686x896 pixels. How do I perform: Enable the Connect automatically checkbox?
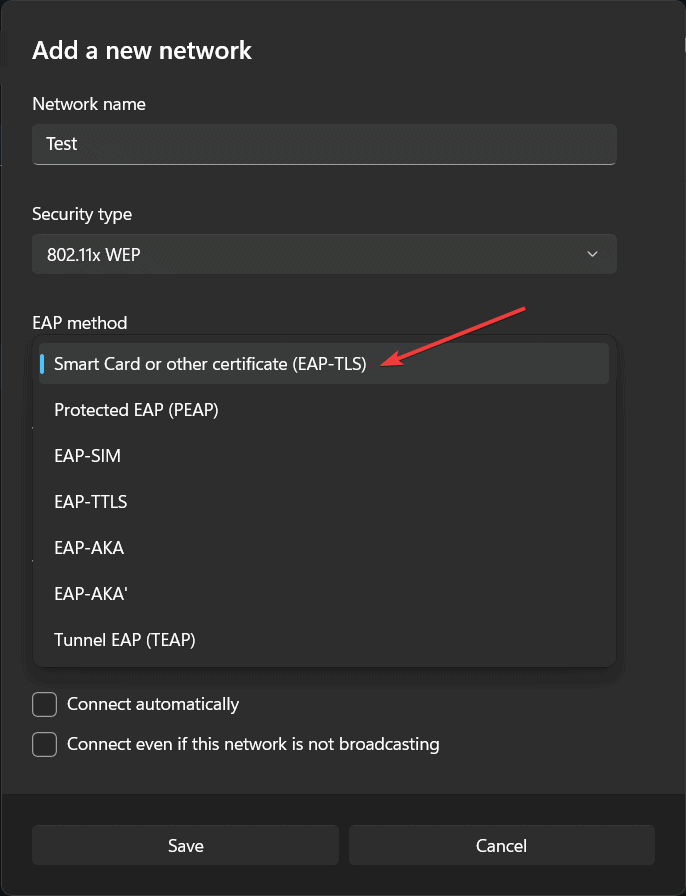point(45,704)
